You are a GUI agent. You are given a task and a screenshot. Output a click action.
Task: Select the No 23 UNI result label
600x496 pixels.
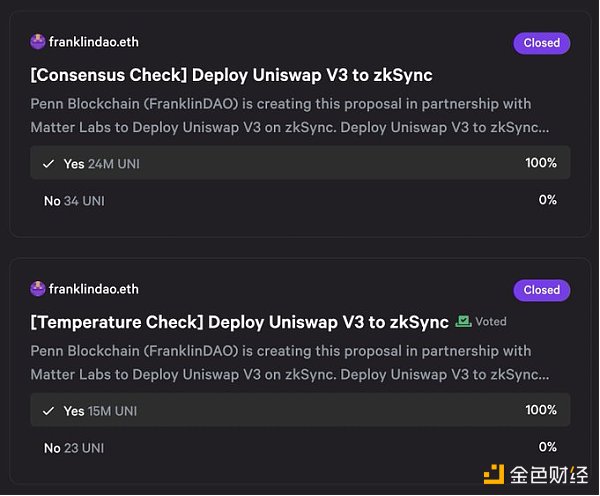click(74, 448)
